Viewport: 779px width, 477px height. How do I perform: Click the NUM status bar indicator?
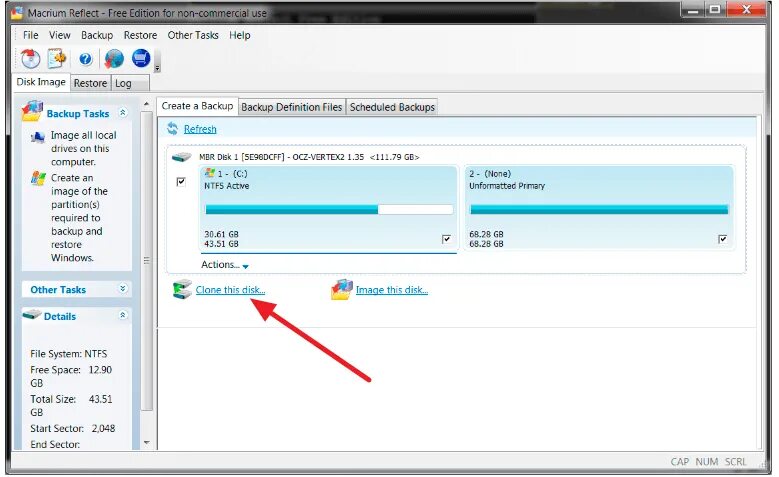pos(706,462)
